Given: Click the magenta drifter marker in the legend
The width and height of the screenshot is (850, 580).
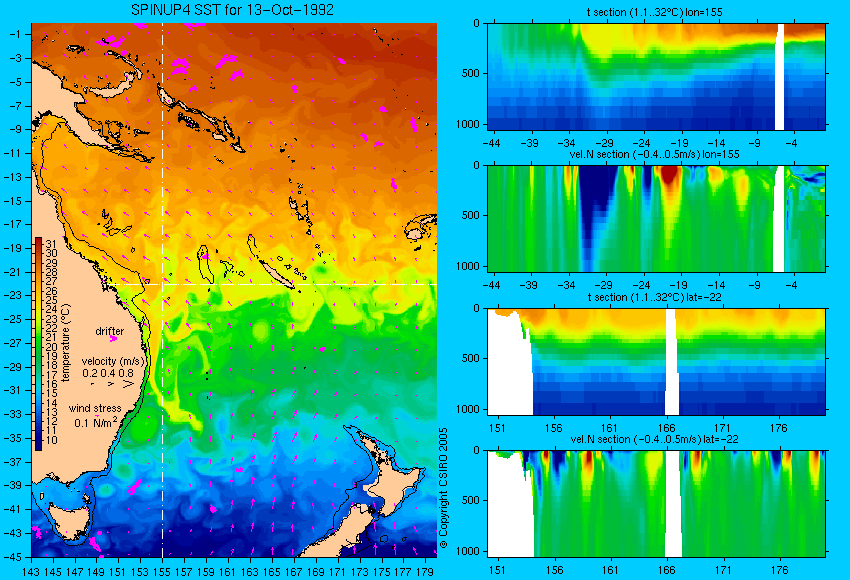Looking at the screenshot, I should pyautogui.click(x=113, y=339).
